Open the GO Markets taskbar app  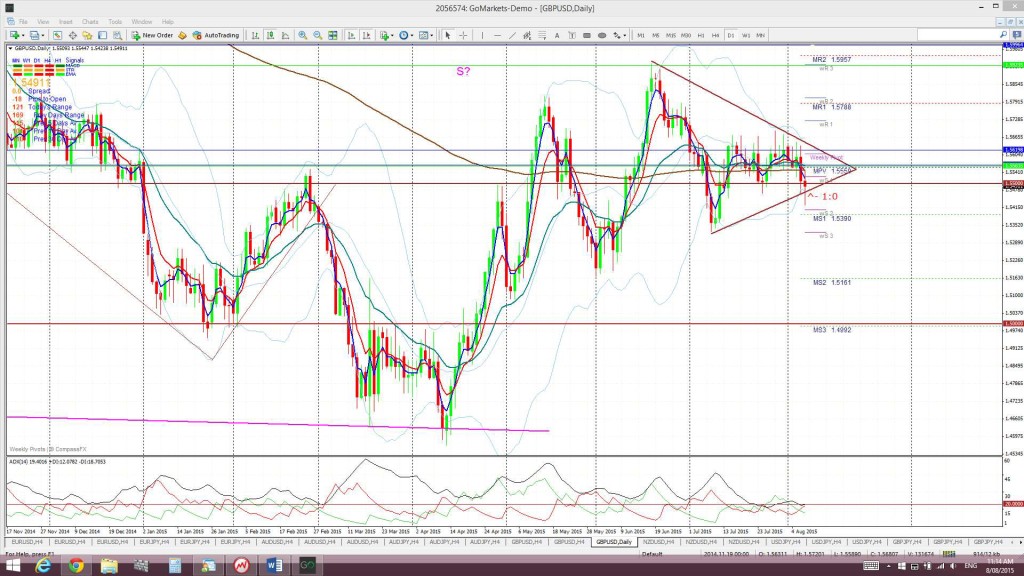pos(307,566)
